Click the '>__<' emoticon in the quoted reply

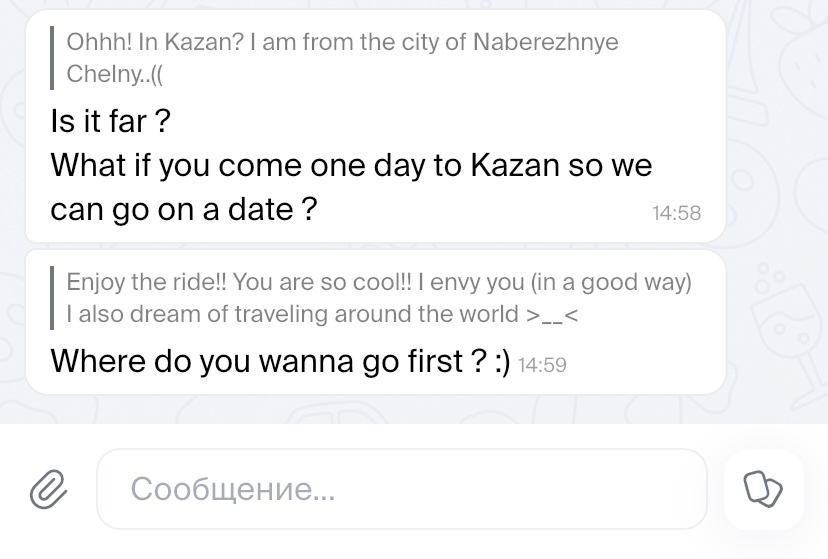point(553,314)
